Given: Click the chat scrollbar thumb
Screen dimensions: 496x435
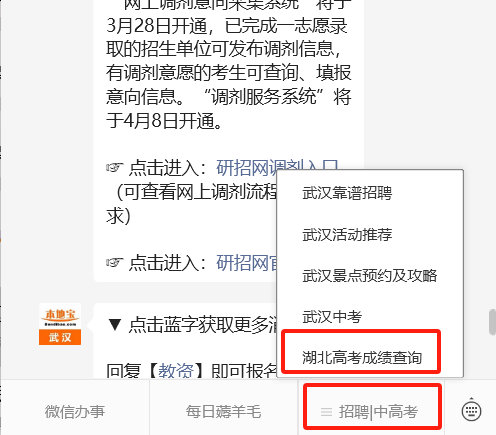Looking at the screenshot, I should [x=492, y=322].
